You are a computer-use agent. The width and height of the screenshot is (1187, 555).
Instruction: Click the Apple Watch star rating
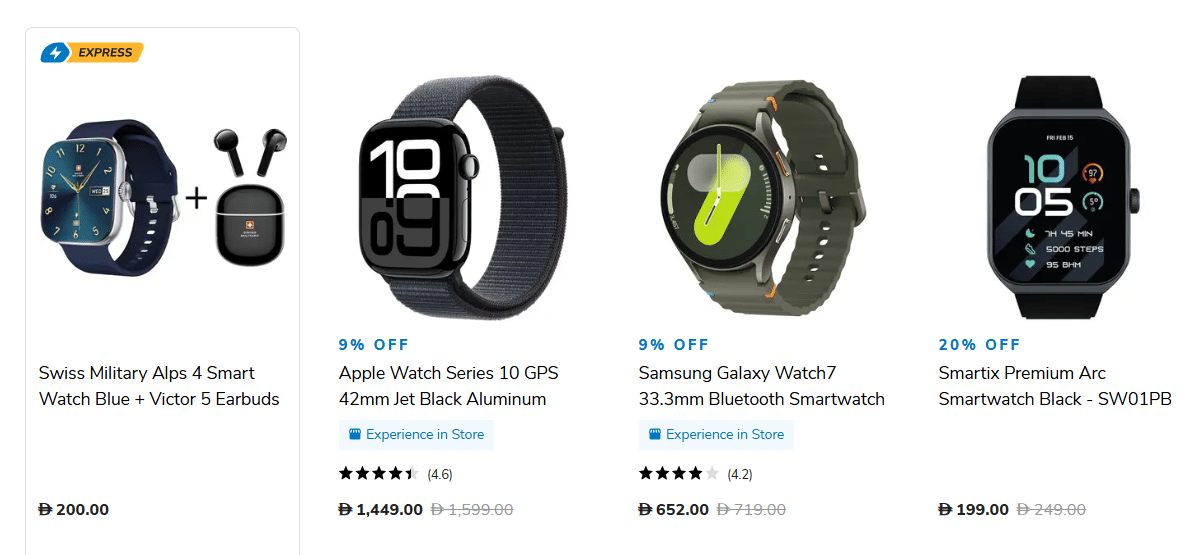(x=379, y=474)
